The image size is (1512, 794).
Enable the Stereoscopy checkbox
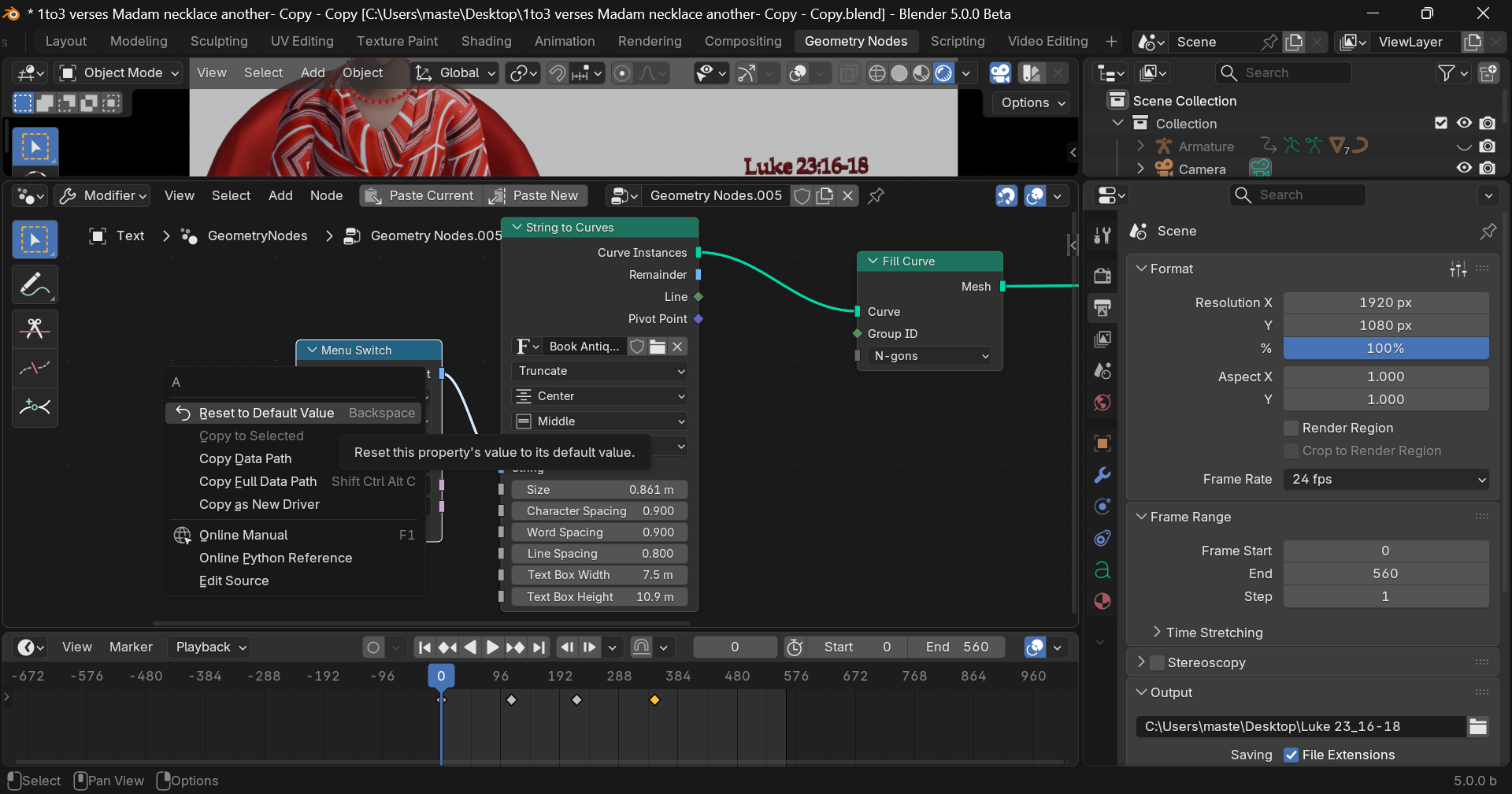click(x=1157, y=662)
